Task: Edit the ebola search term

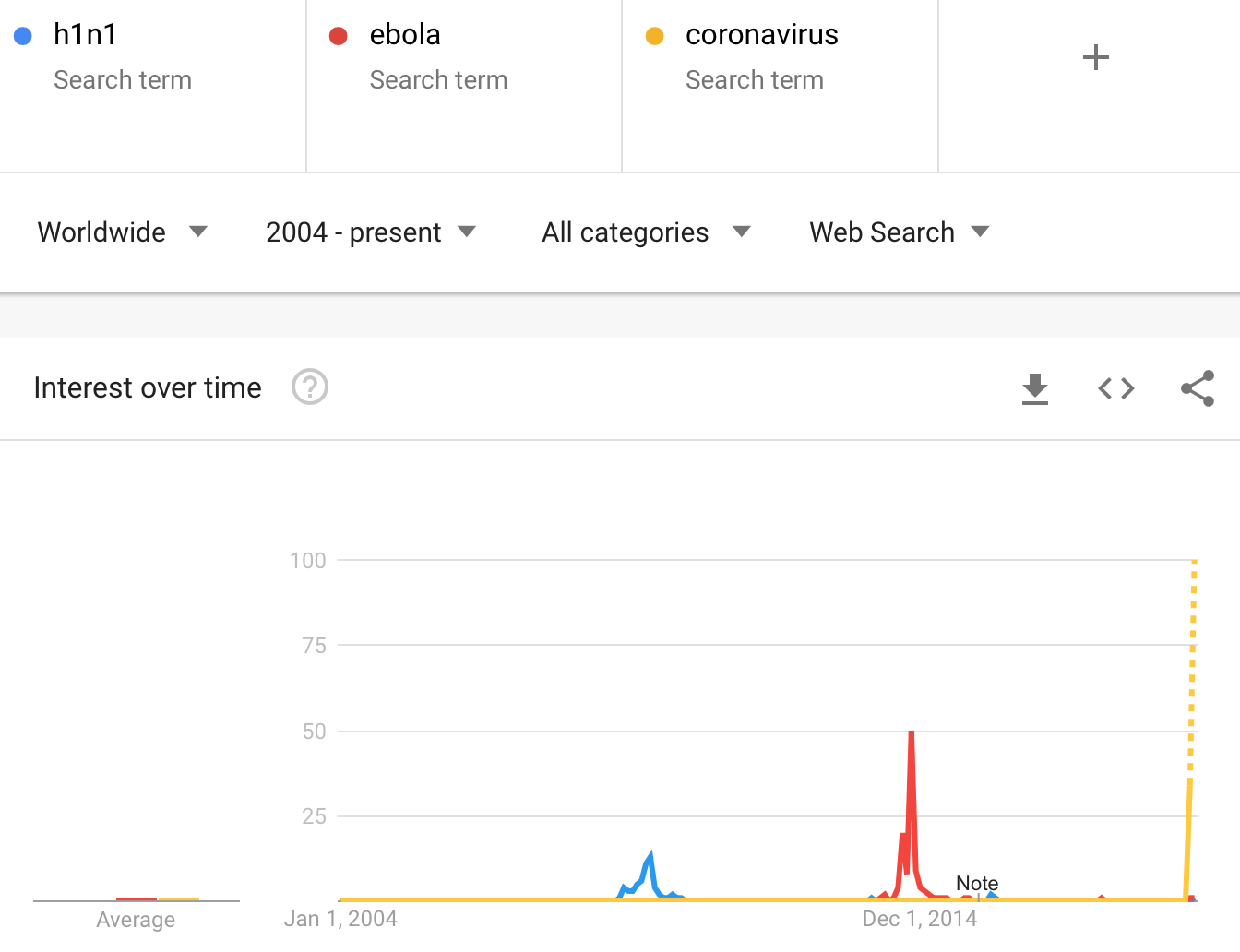Action: (405, 35)
